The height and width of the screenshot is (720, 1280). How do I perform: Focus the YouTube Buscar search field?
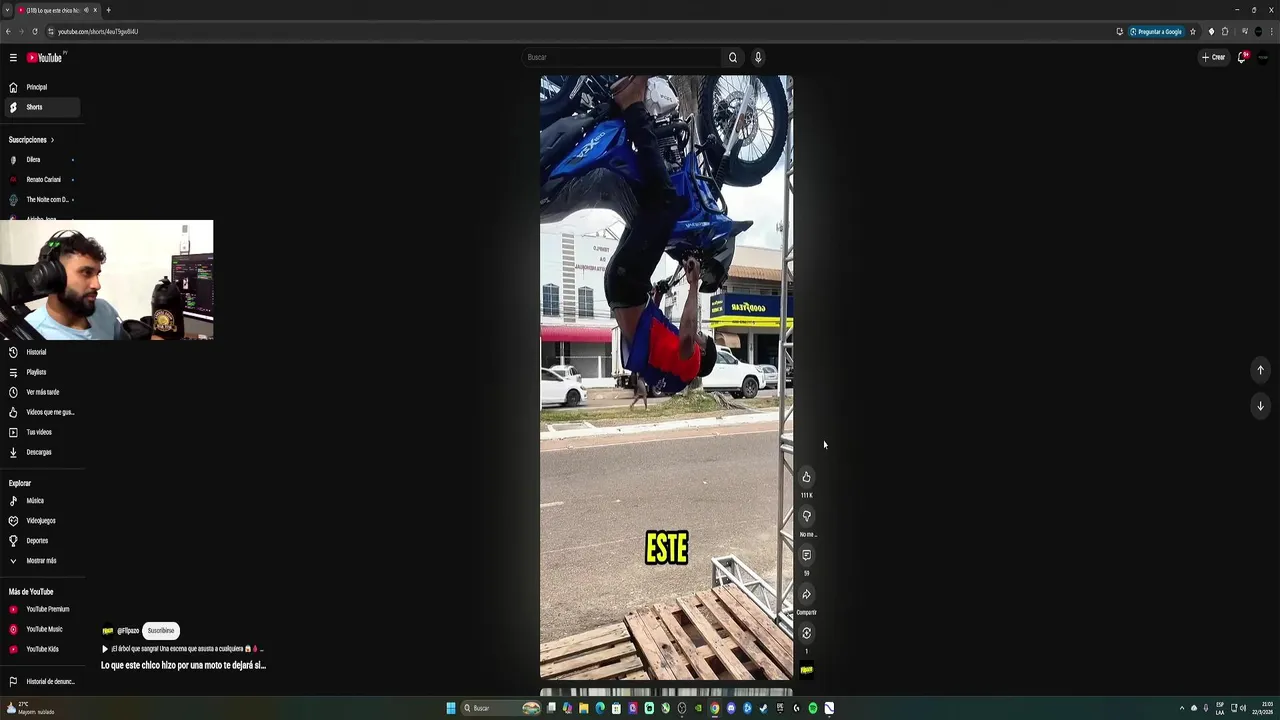coord(622,57)
